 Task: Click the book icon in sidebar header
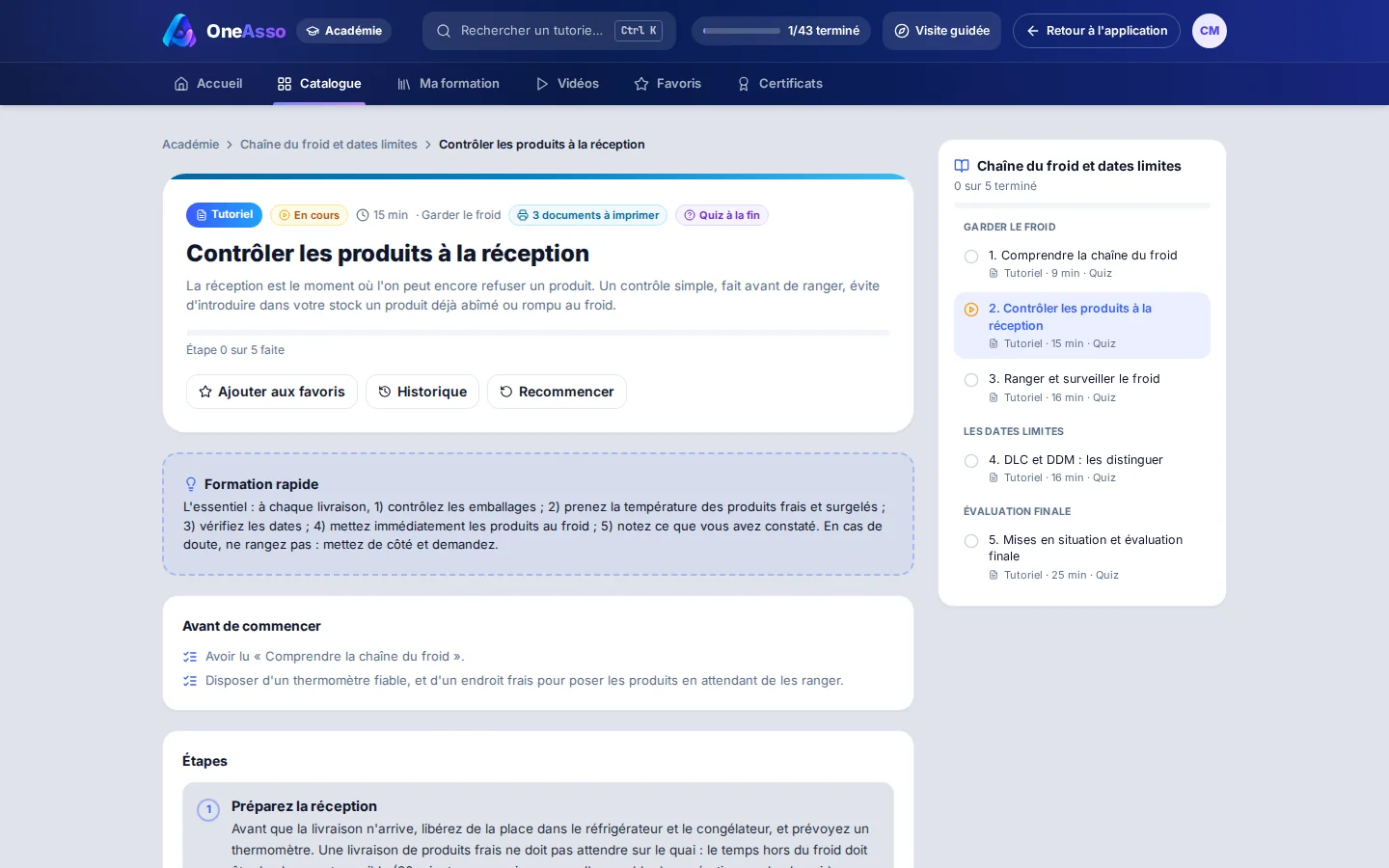point(962,166)
